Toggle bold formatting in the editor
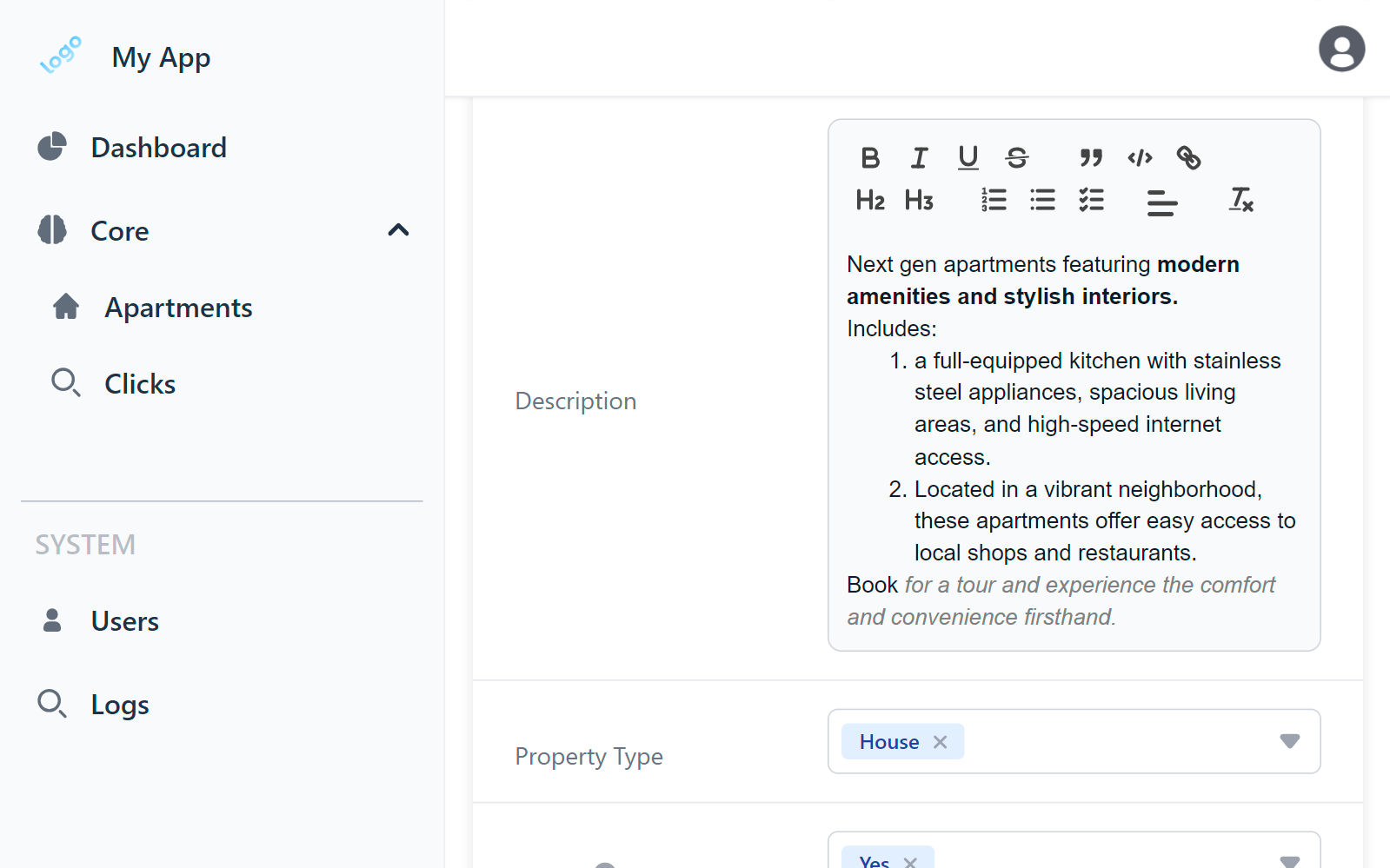The image size is (1390, 868). coord(870,158)
